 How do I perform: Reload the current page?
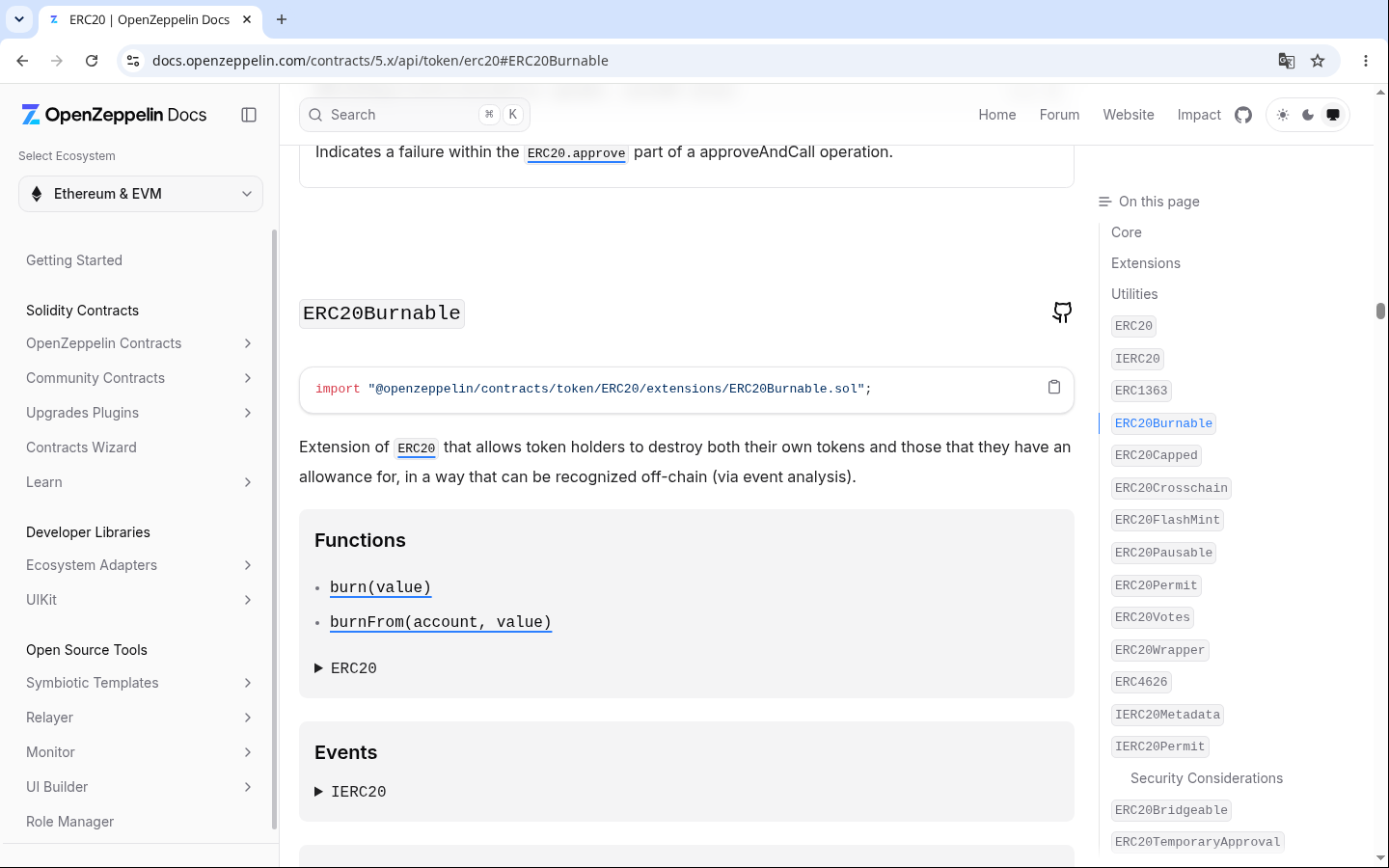pos(92,61)
